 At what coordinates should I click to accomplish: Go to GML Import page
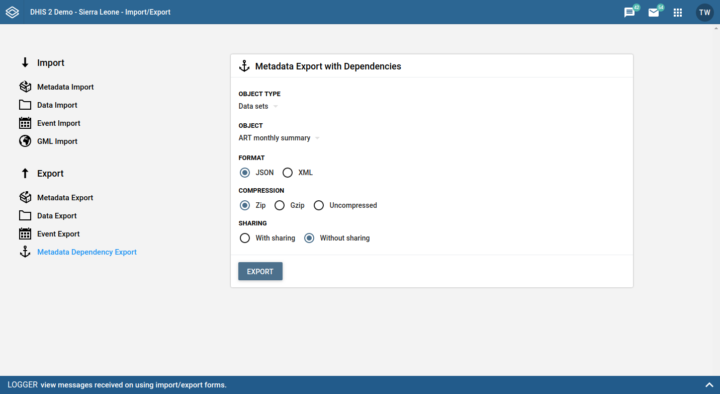click(57, 141)
